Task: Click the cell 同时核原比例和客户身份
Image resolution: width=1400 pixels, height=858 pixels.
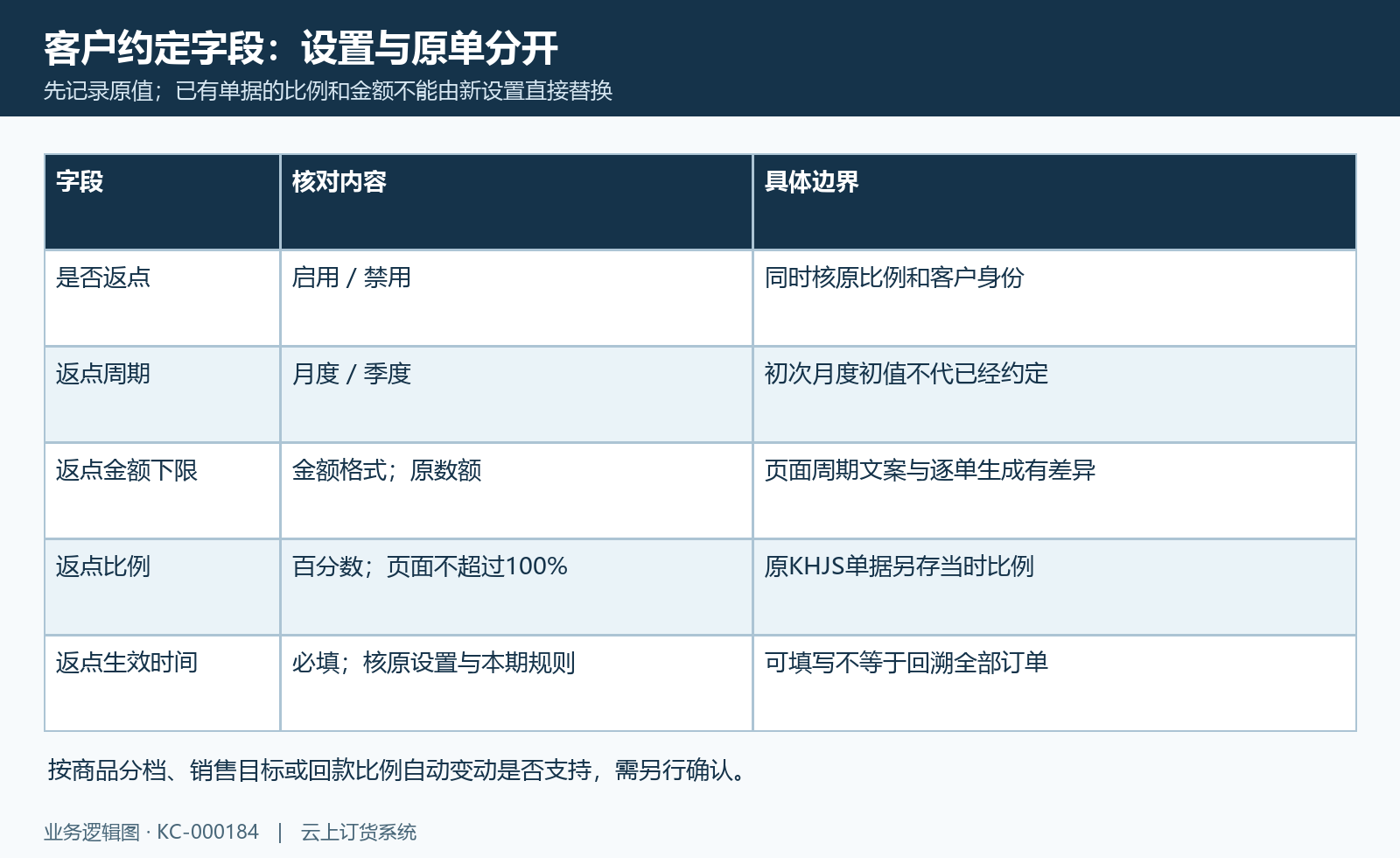Action: (1054, 299)
